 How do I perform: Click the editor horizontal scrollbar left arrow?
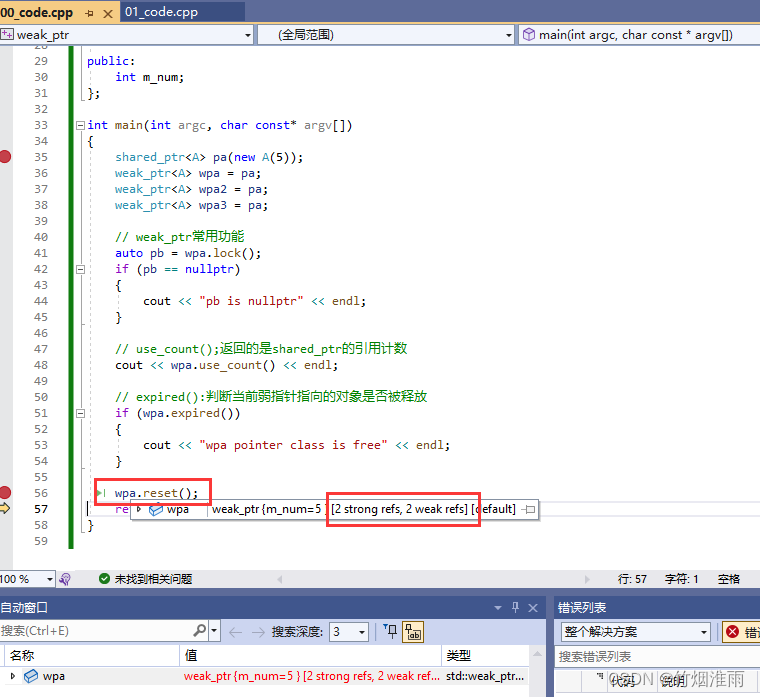click(280, 579)
